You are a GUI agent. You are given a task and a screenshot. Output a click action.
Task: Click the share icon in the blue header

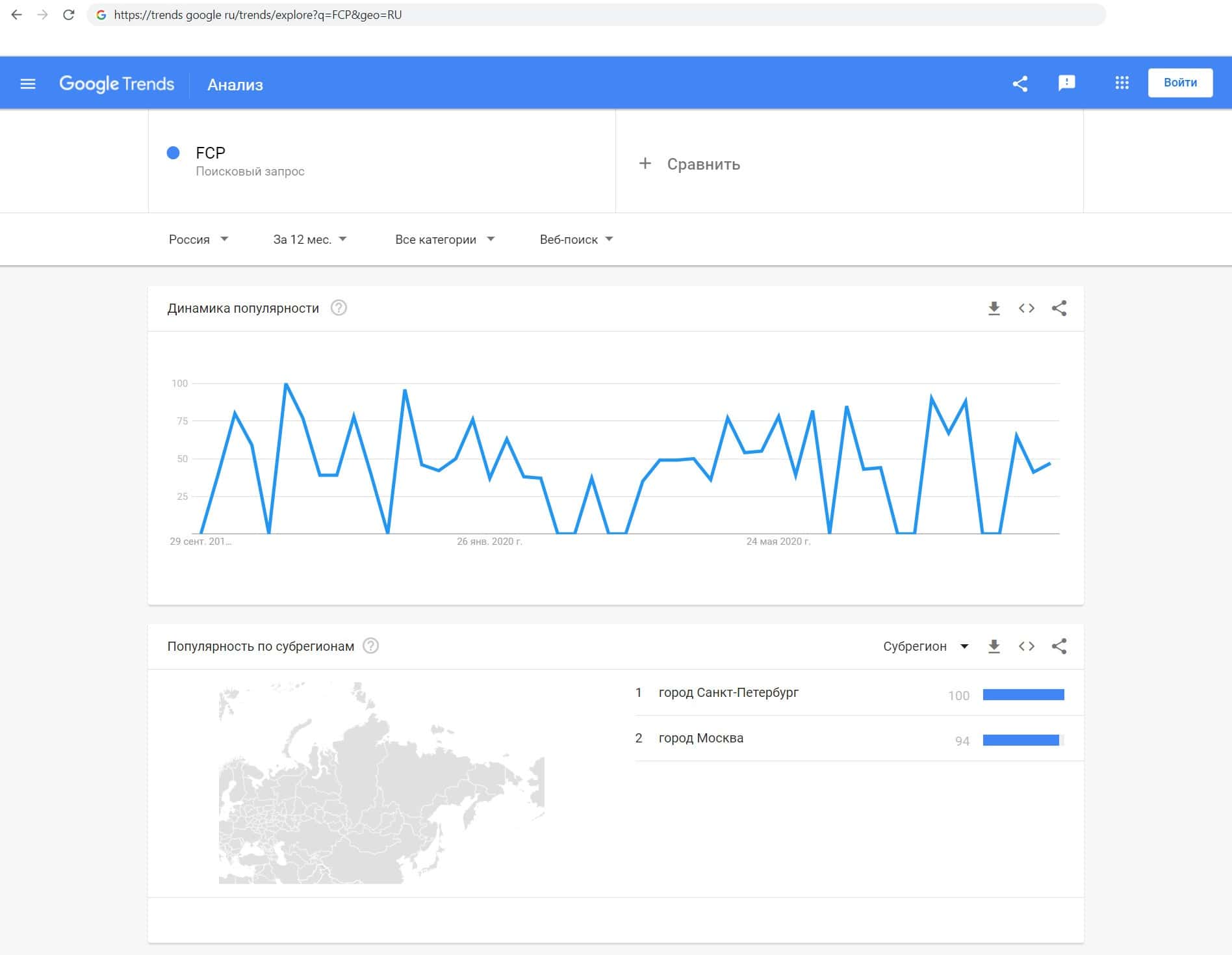1020,83
